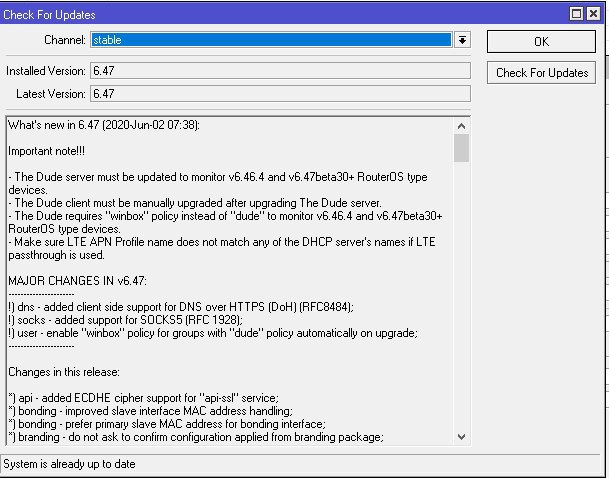Click 'prefer primary slave MAC address' line

point(167,424)
